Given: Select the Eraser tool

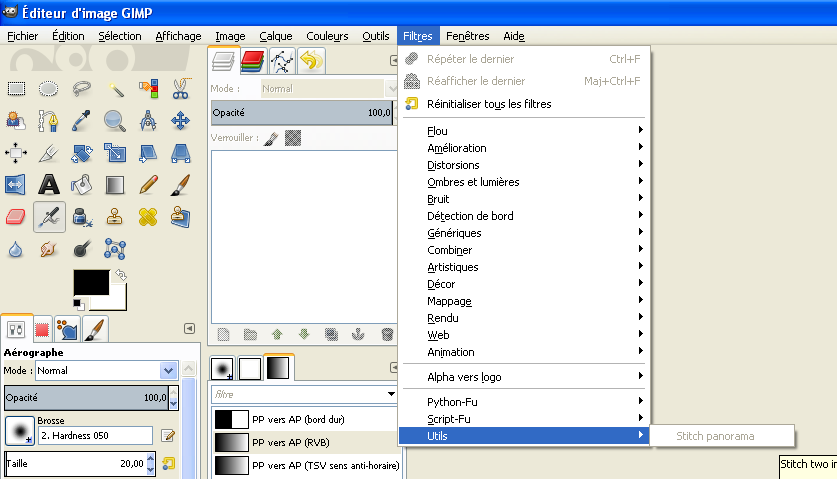Looking at the screenshot, I should (16, 217).
